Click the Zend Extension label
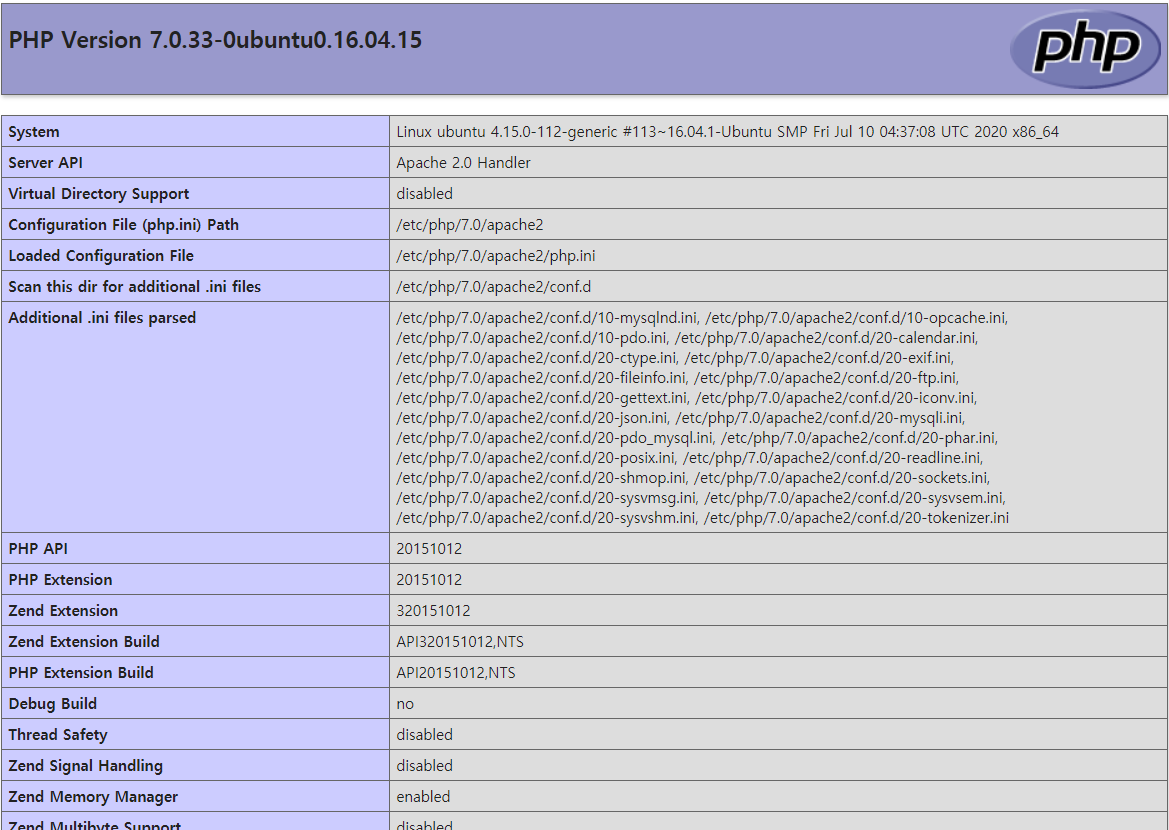The image size is (1169, 830). pyautogui.click(x=63, y=611)
